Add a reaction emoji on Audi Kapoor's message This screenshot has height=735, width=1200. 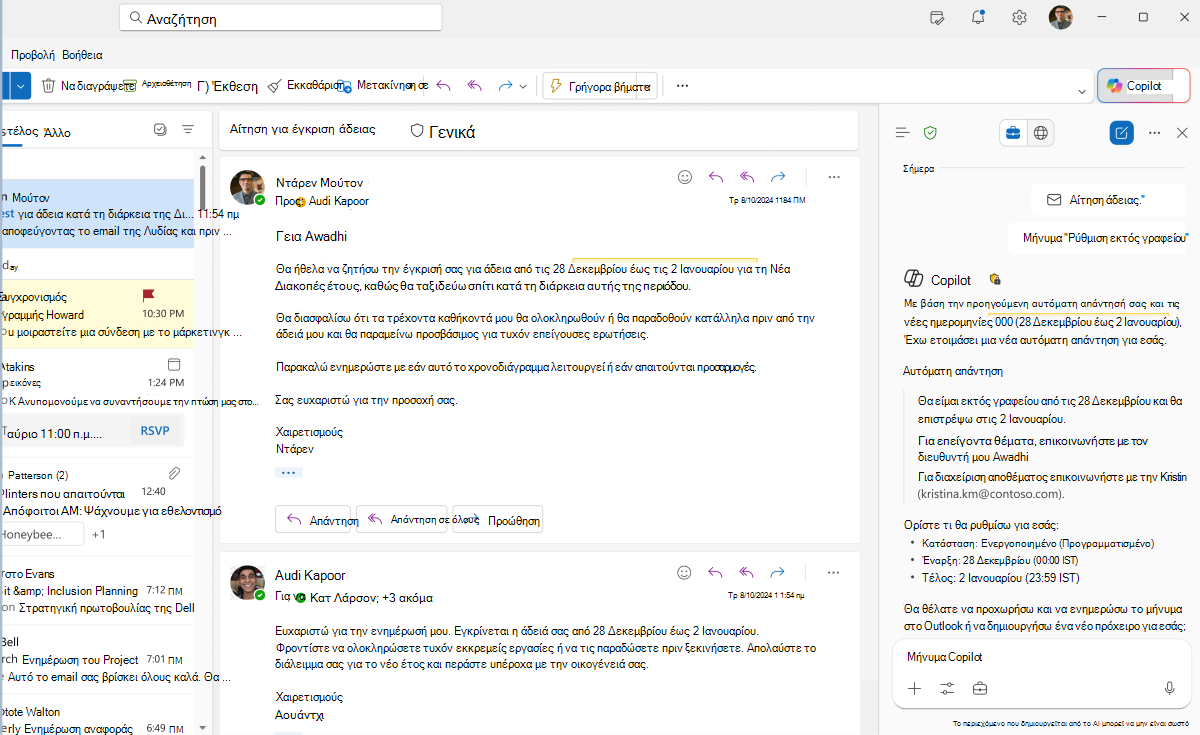[x=685, y=573]
